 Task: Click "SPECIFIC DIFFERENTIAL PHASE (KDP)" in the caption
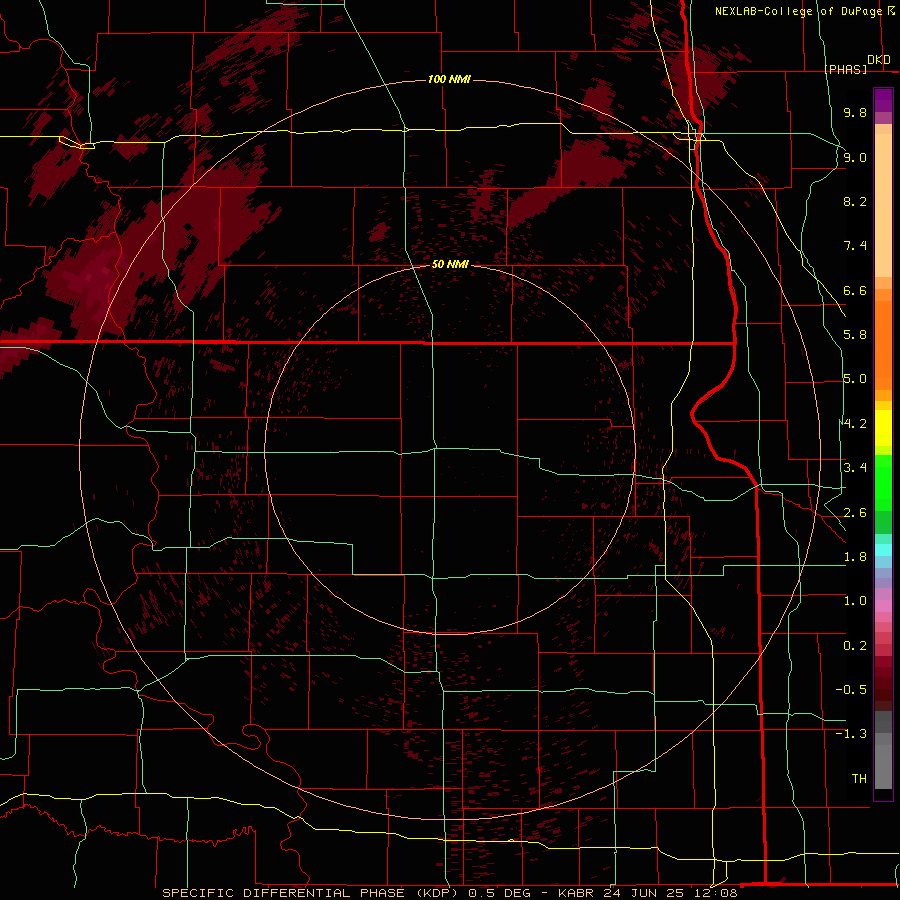(312, 893)
